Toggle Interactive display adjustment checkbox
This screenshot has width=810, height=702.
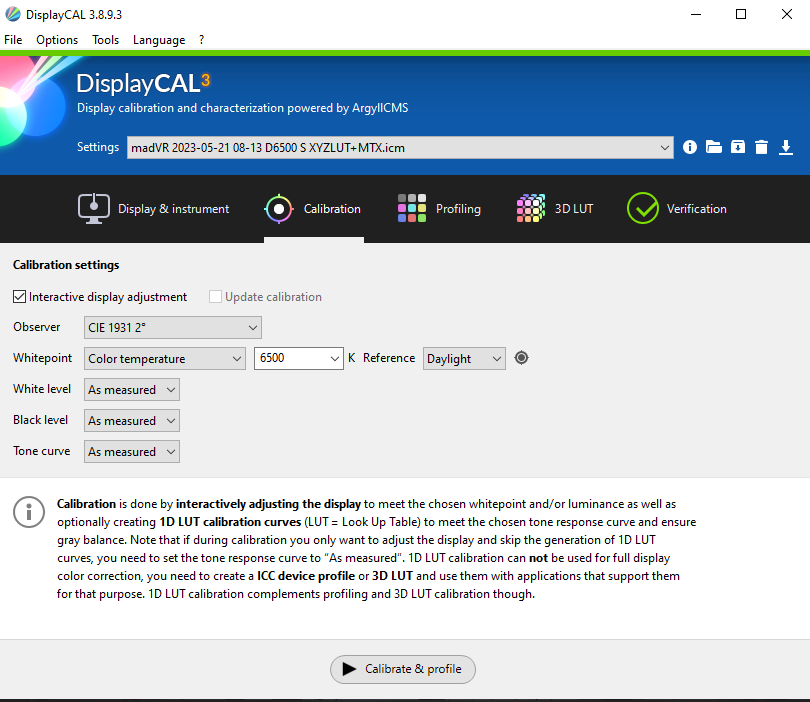point(20,297)
